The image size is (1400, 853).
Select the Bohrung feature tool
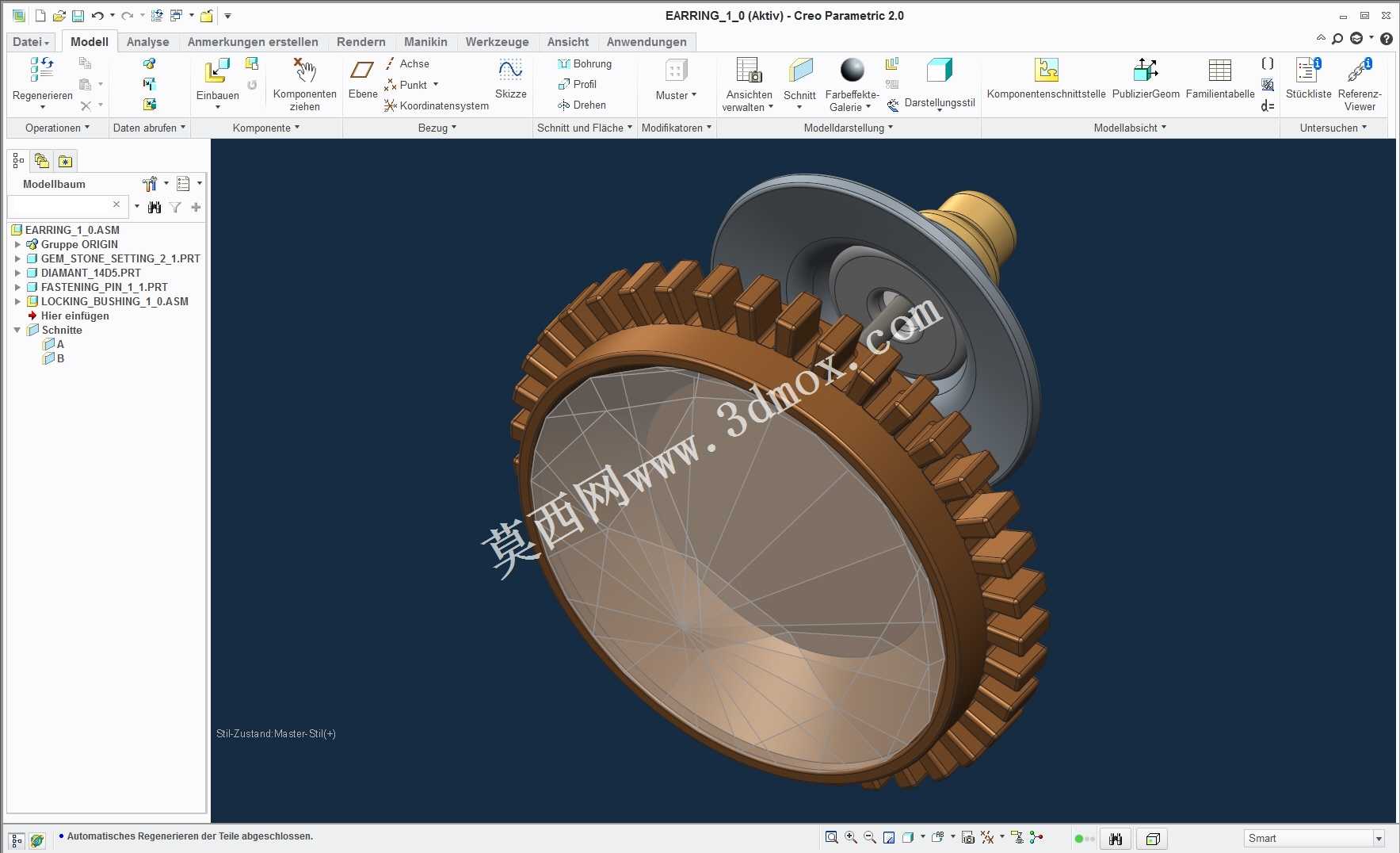pyautogui.click(x=585, y=63)
